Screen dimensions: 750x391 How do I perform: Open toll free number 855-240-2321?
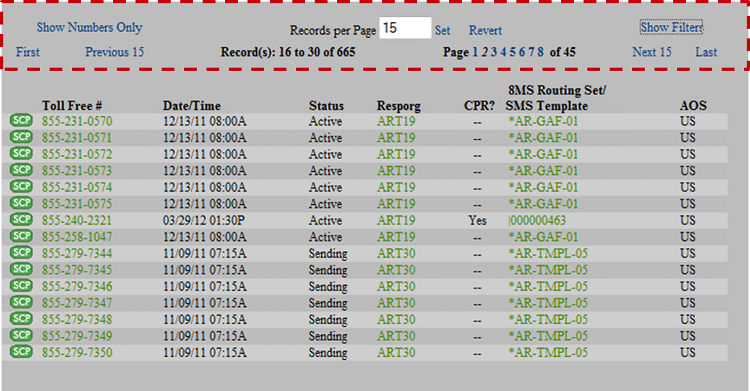pyautogui.click(x=77, y=220)
